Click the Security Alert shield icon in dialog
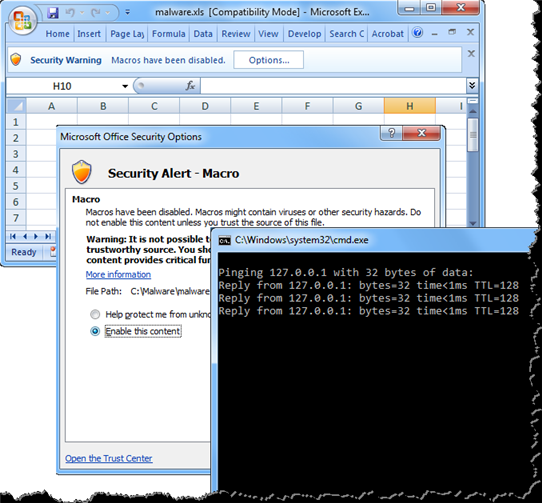Image resolution: width=542 pixels, height=503 pixels. [x=82, y=172]
